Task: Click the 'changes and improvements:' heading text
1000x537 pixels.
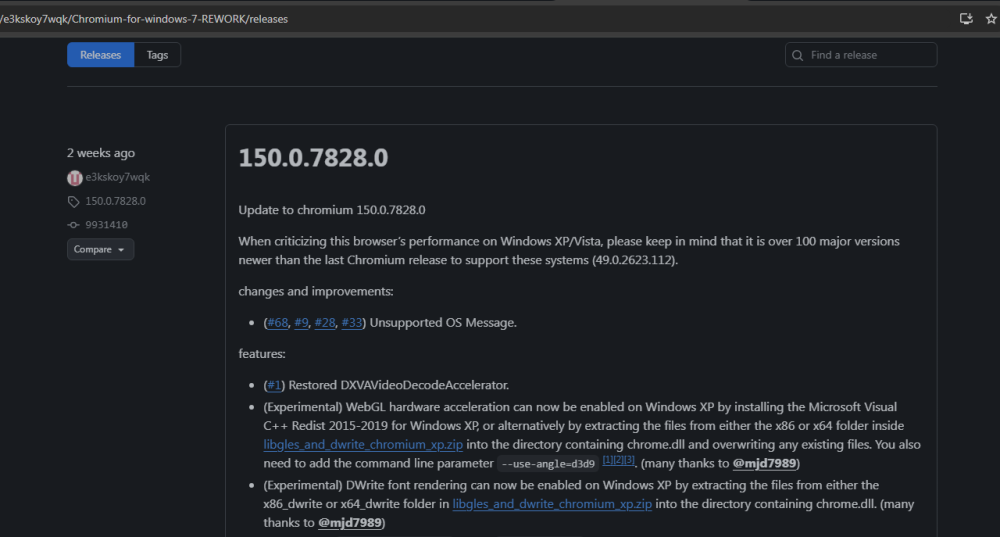Action: point(316,291)
